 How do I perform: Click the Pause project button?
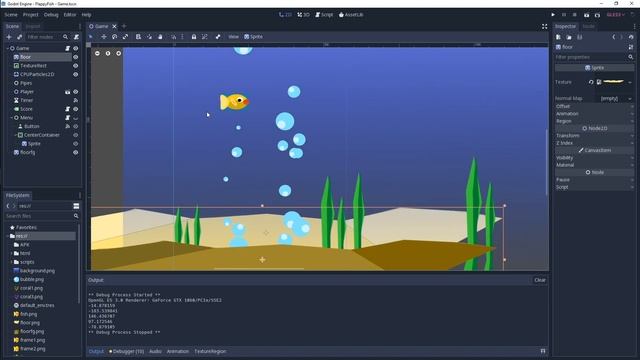click(564, 15)
